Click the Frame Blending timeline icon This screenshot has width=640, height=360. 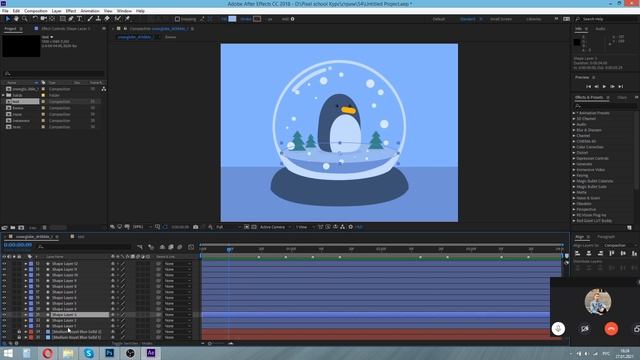click(x=171, y=247)
